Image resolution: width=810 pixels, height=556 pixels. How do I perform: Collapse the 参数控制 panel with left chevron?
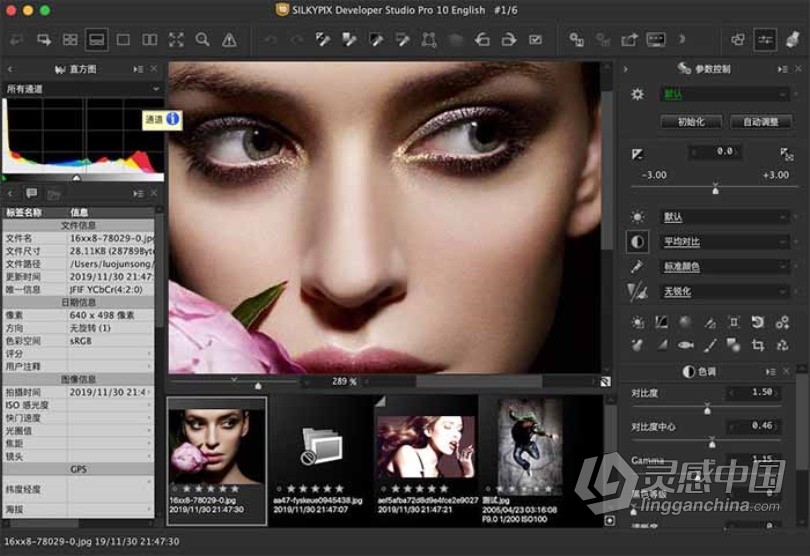pos(626,69)
